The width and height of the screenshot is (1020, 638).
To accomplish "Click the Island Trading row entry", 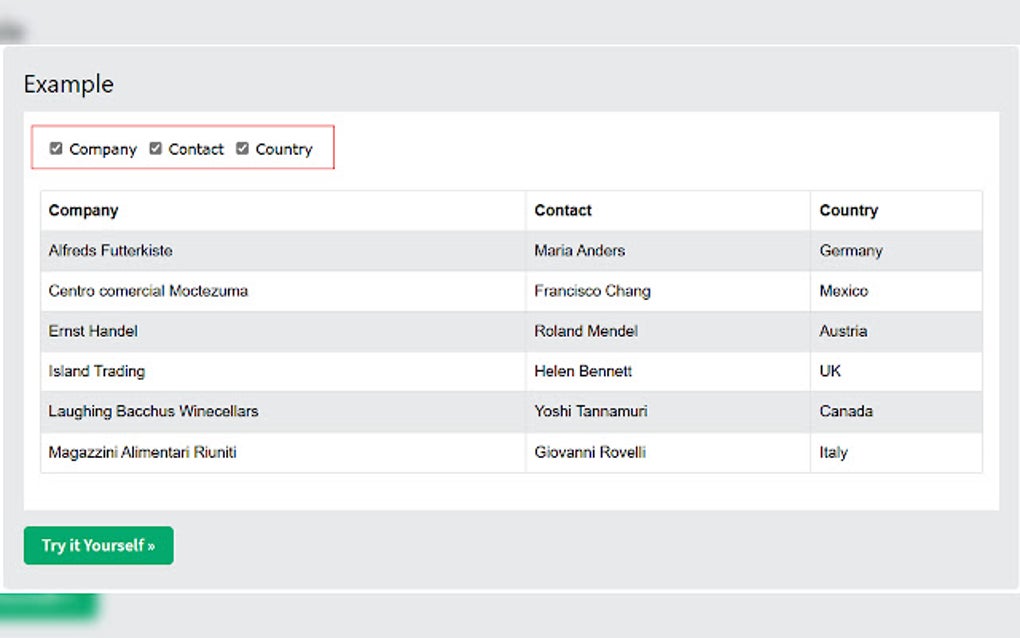I will tap(97, 371).
